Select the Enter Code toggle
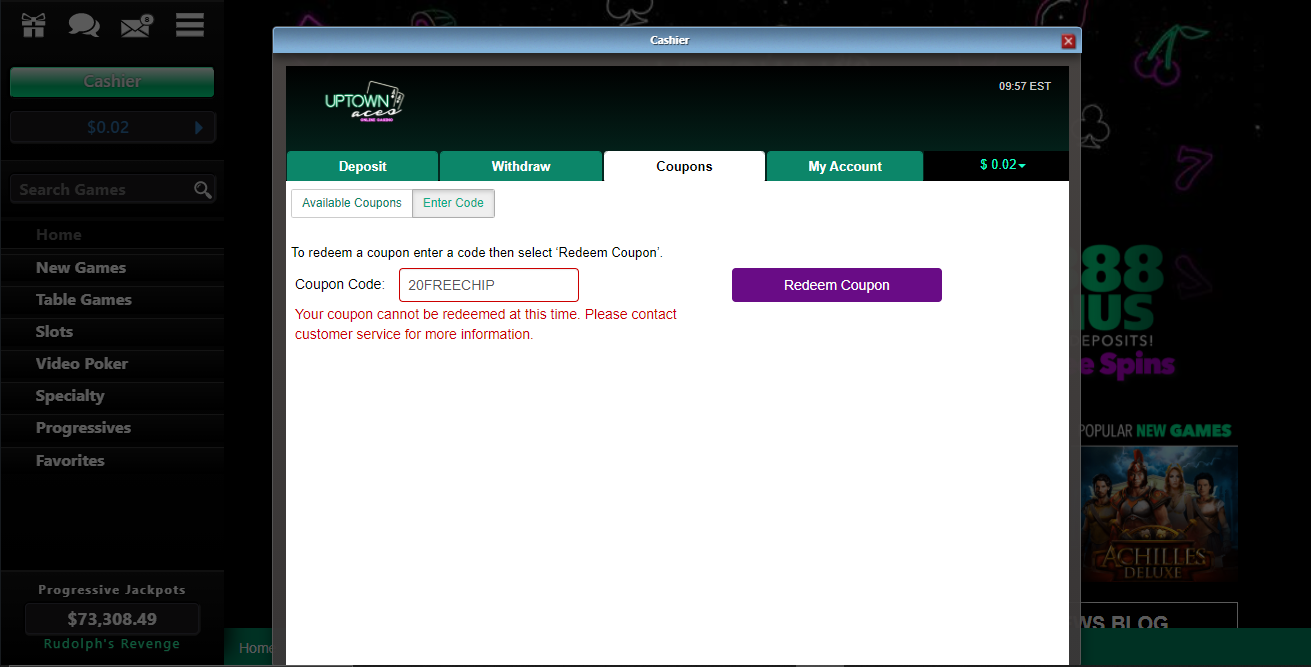 point(453,203)
